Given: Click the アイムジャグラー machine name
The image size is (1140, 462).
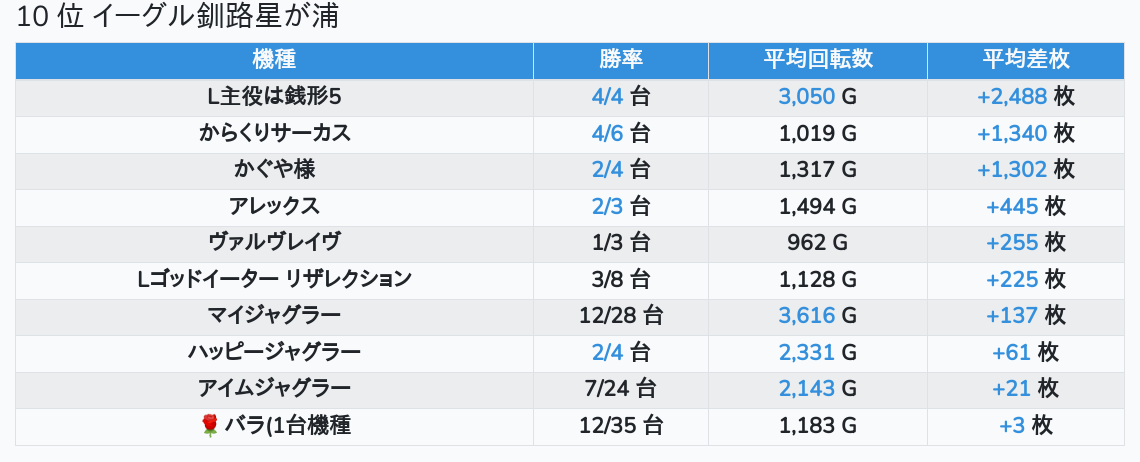Looking at the screenshot, I should (x=274, y=389).
